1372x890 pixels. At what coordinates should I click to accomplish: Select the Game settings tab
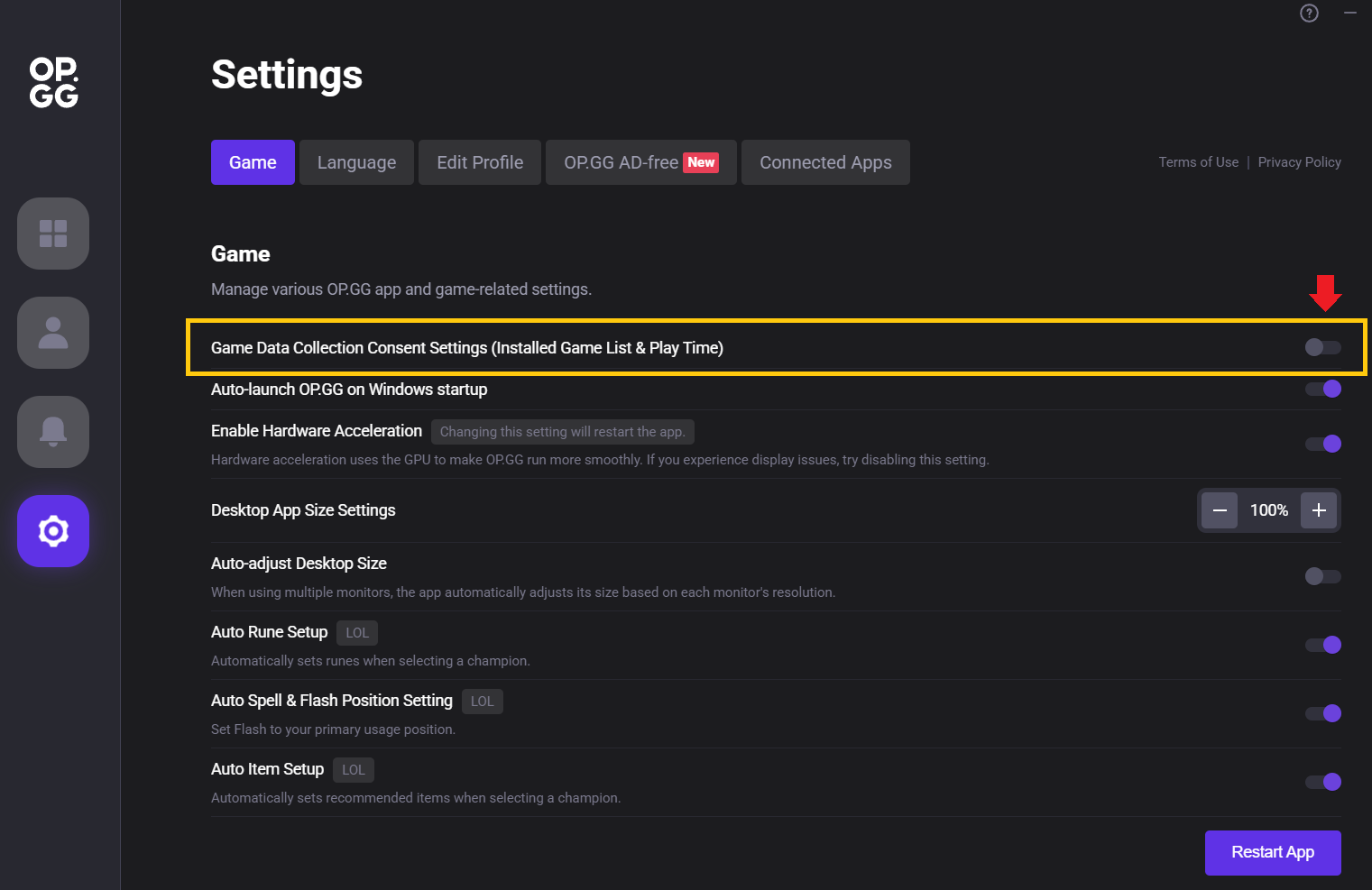(253, 162)
